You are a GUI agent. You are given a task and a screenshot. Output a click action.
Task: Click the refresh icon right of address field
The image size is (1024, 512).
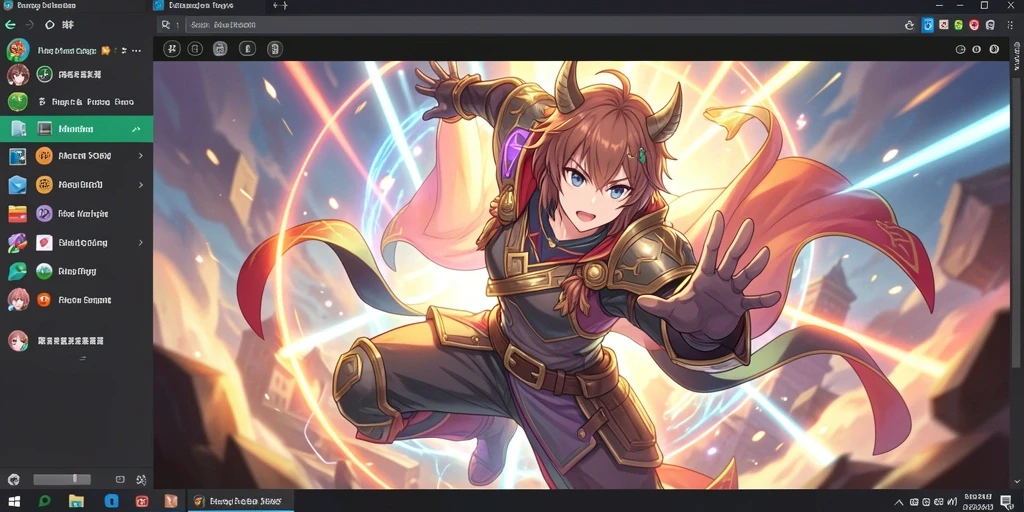909,25
